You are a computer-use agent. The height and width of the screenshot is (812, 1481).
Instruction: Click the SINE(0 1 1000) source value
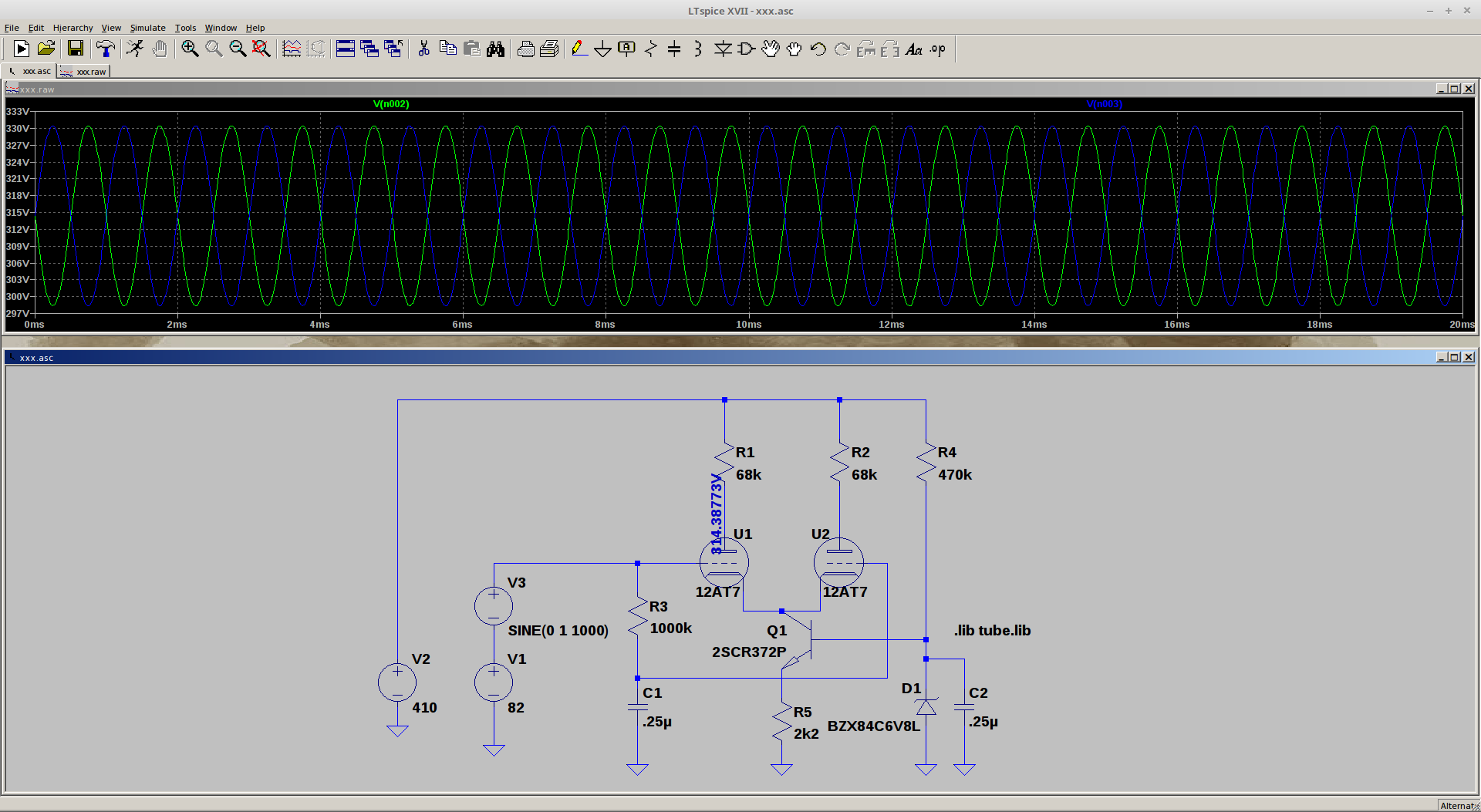coord(558,631)
